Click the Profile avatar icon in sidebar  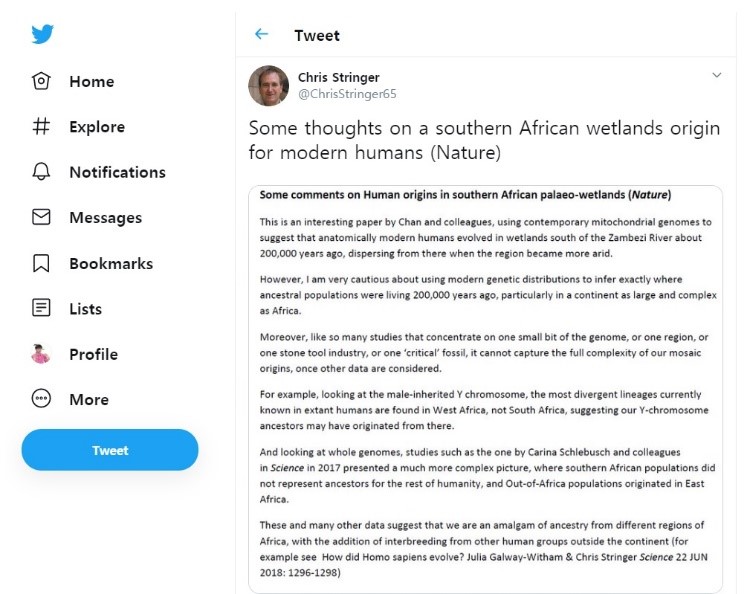point(41,354)
